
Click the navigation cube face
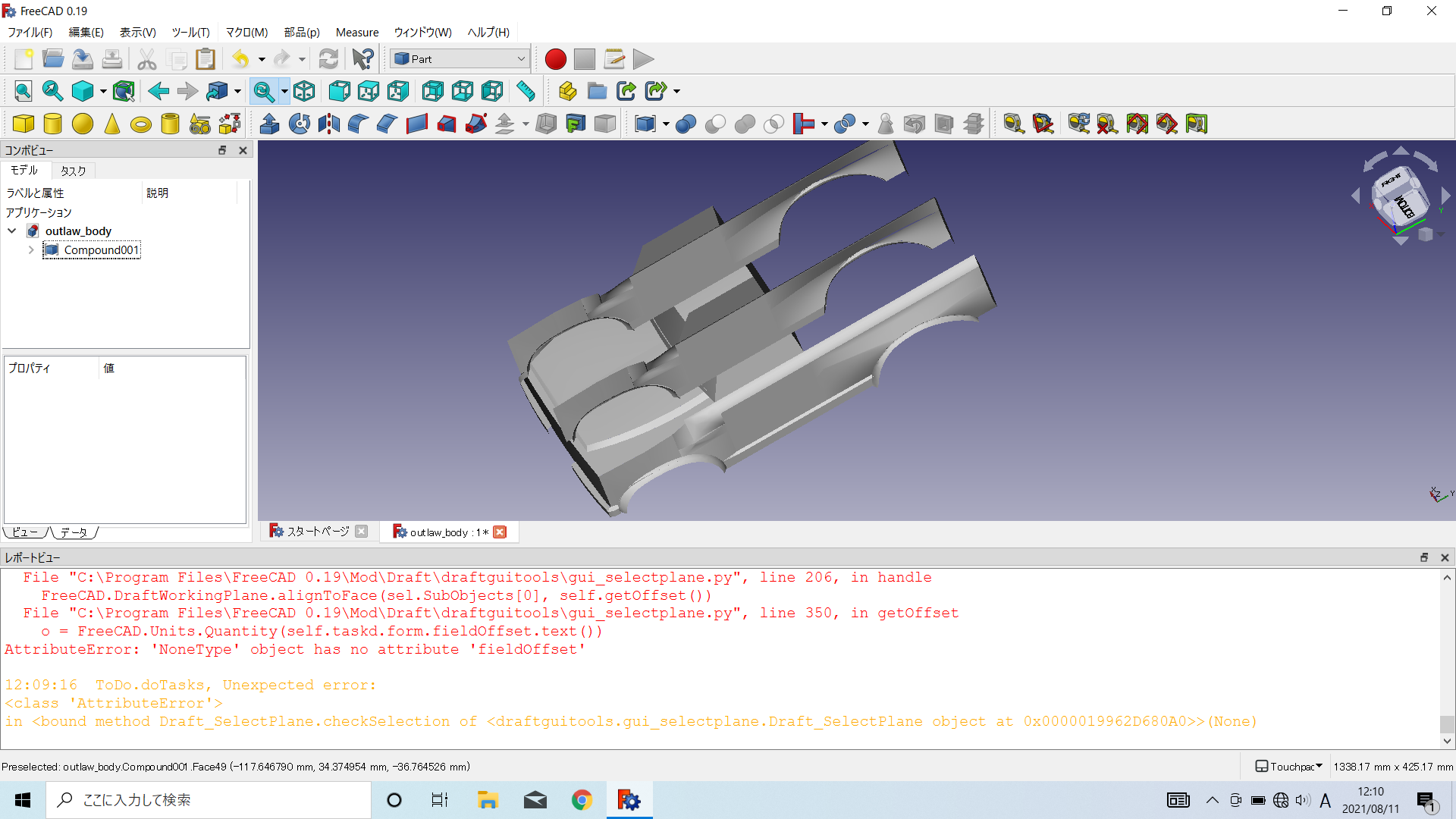pyautogui.click(x=1399, y=199)
